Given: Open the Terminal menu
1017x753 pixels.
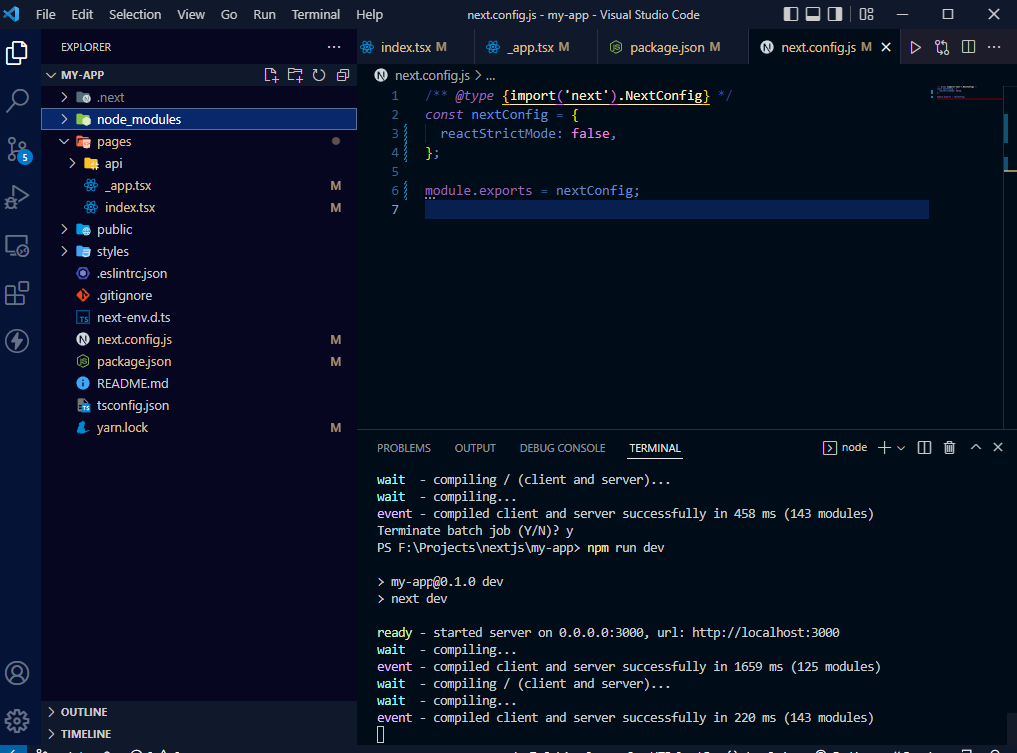Looking at the screenshot, I should pyautogui.click(x=316, y=14).
